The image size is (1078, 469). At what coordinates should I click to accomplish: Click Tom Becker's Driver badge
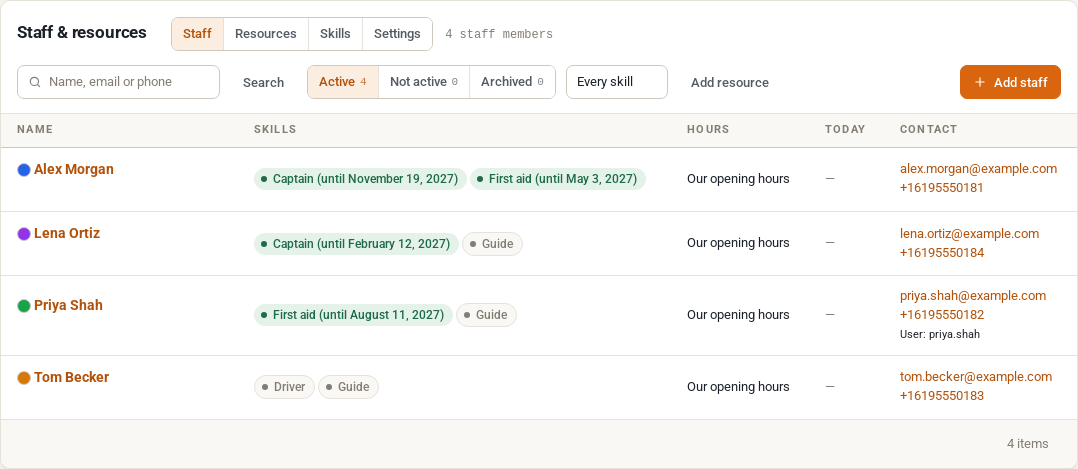pyautogui.click(x=285, y=386)
